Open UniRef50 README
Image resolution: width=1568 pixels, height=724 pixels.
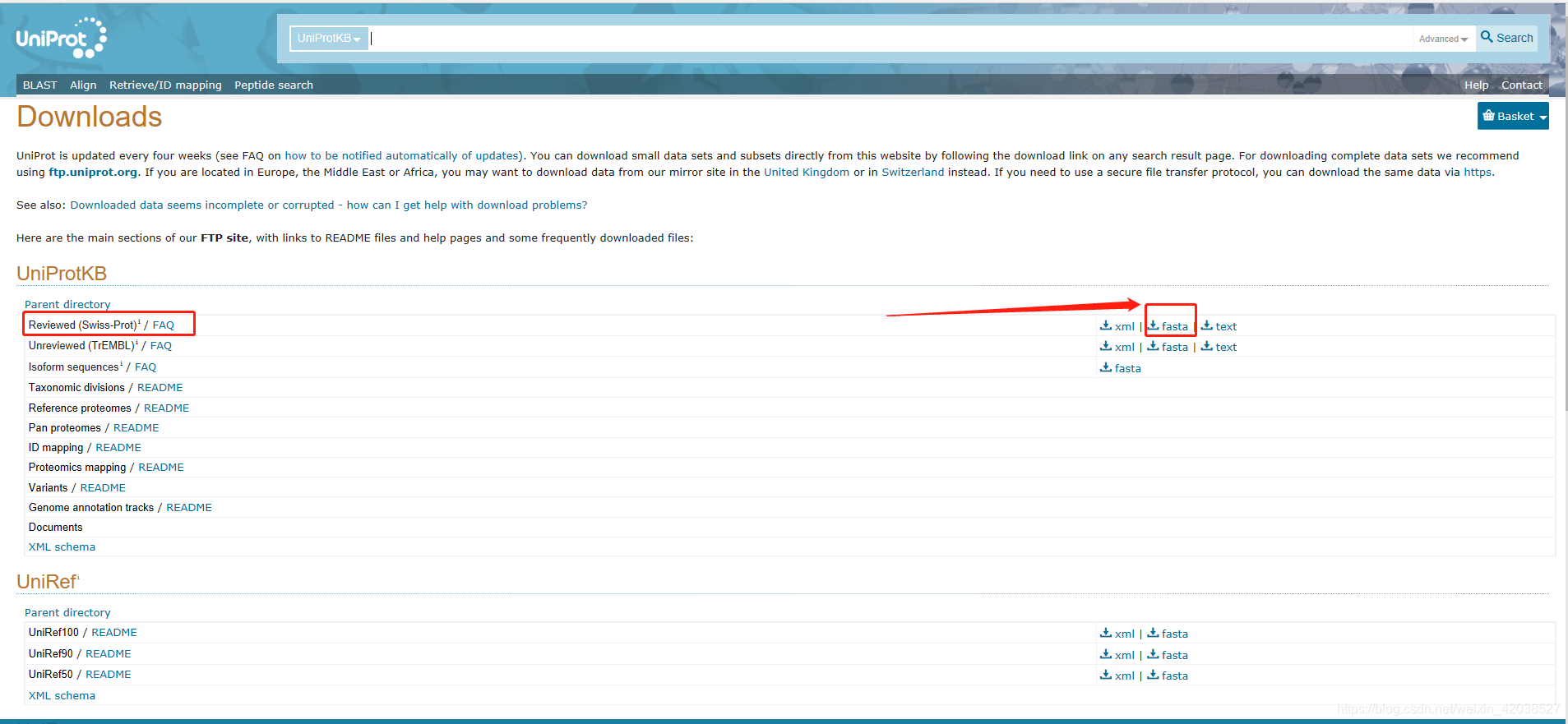click(109, 675)
